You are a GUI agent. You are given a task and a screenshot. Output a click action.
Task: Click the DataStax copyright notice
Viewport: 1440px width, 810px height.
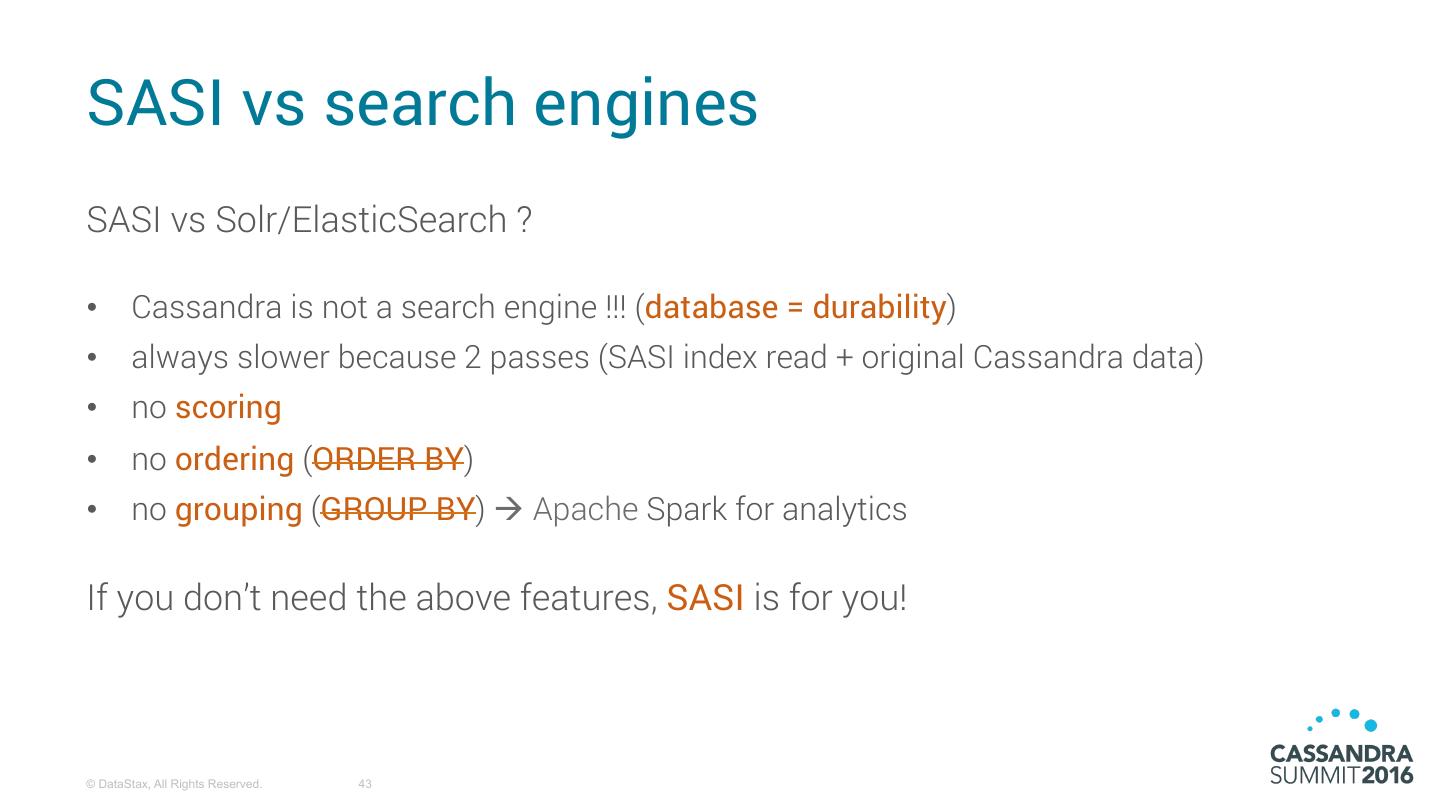point(174,785)
